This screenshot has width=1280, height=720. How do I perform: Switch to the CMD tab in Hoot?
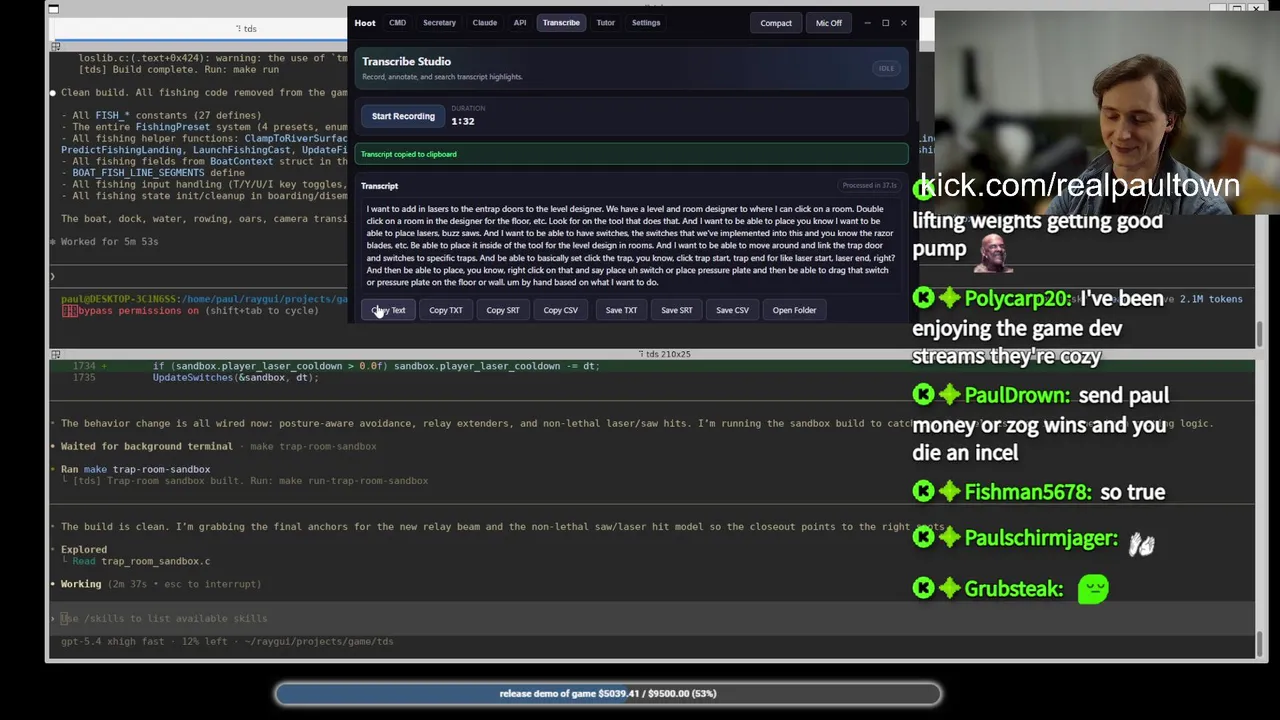(x=397, y=23)
